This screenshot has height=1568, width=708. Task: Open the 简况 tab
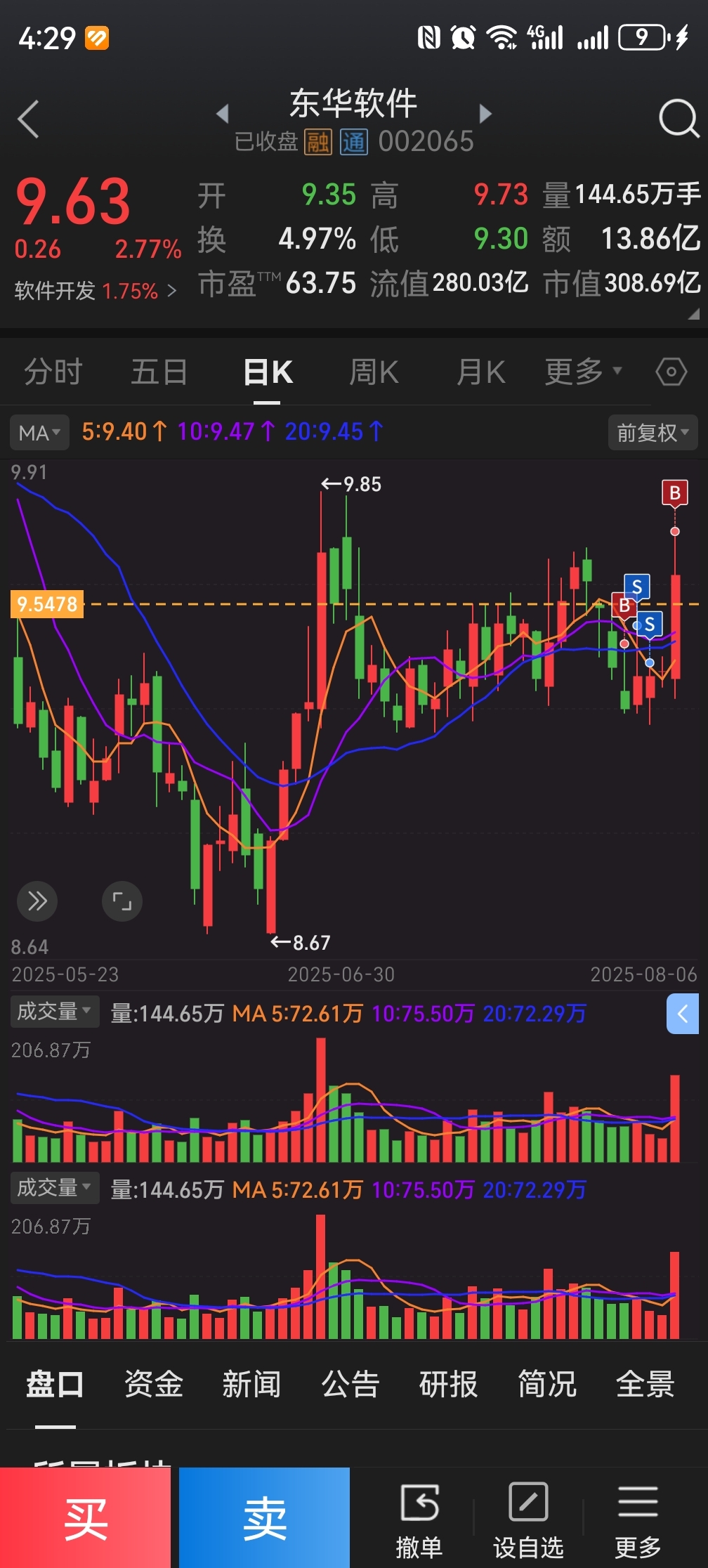coord(547,1384)
